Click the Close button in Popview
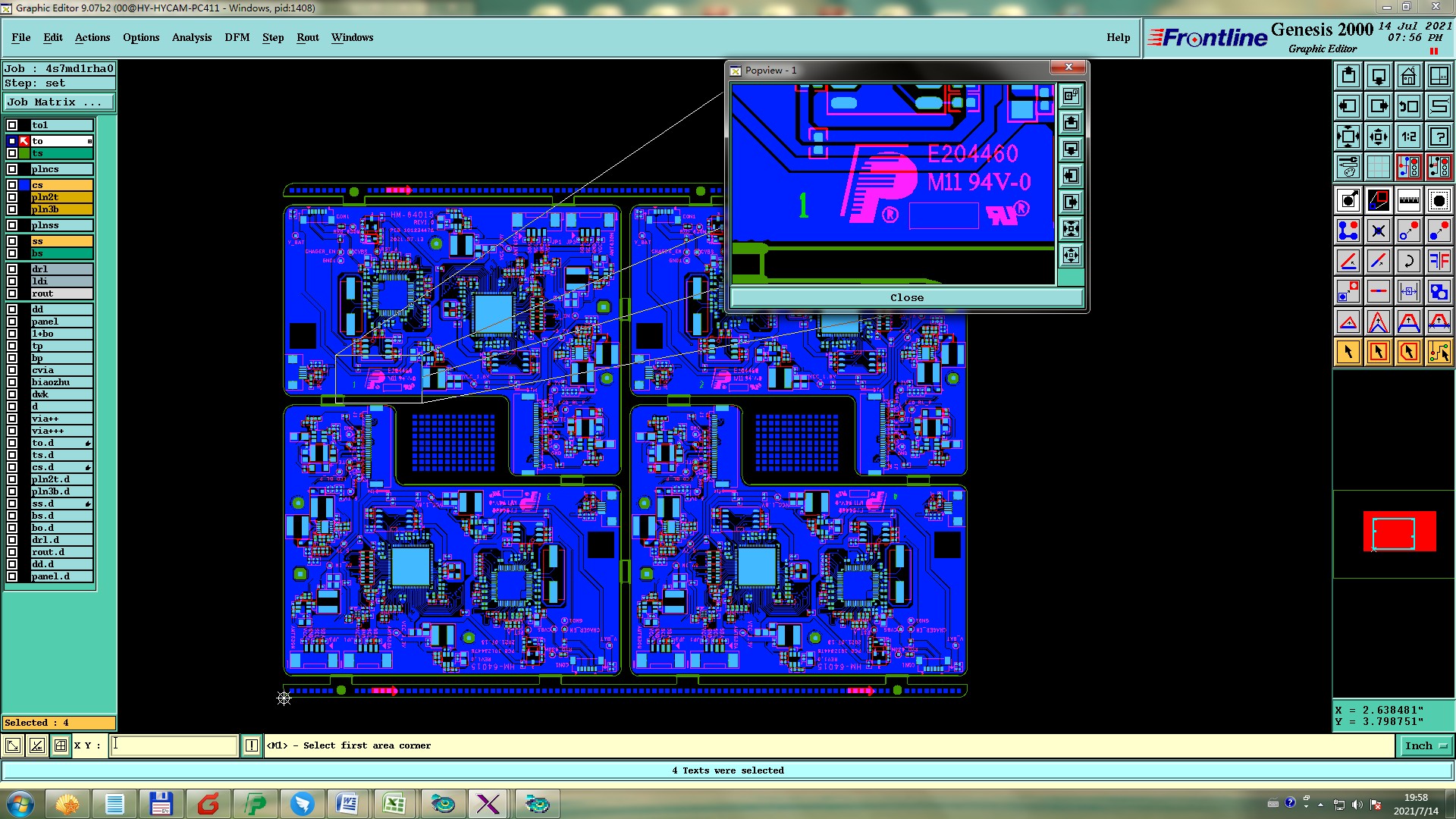 coord(906,298)
